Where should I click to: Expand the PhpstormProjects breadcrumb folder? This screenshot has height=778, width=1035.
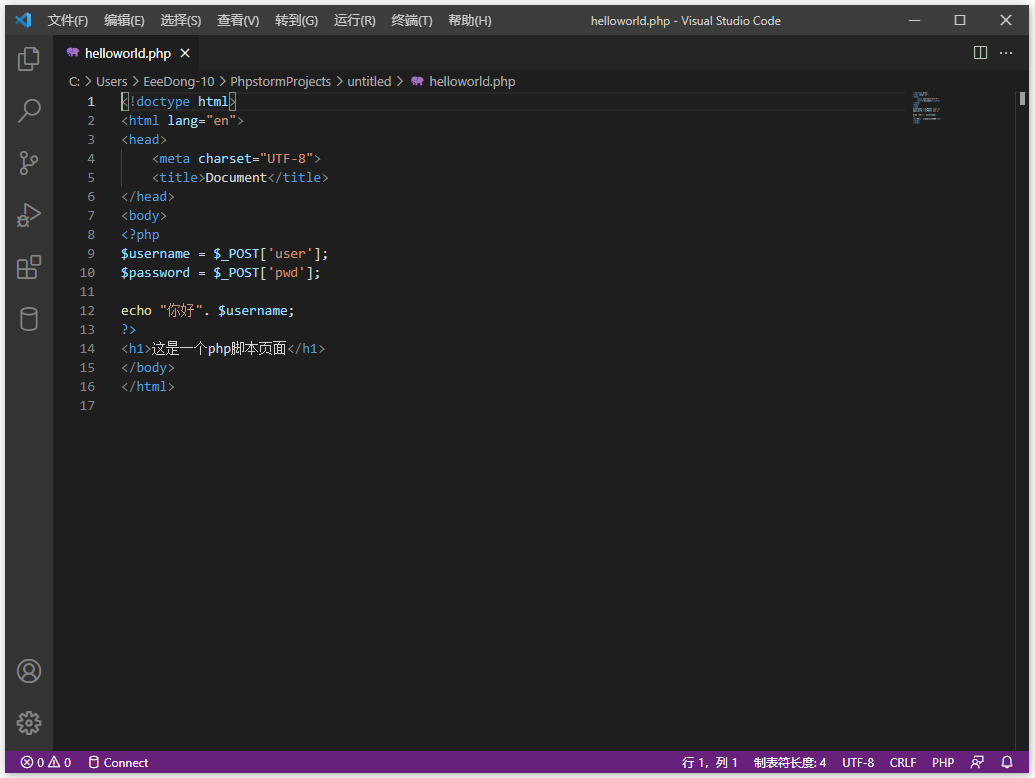280,82
